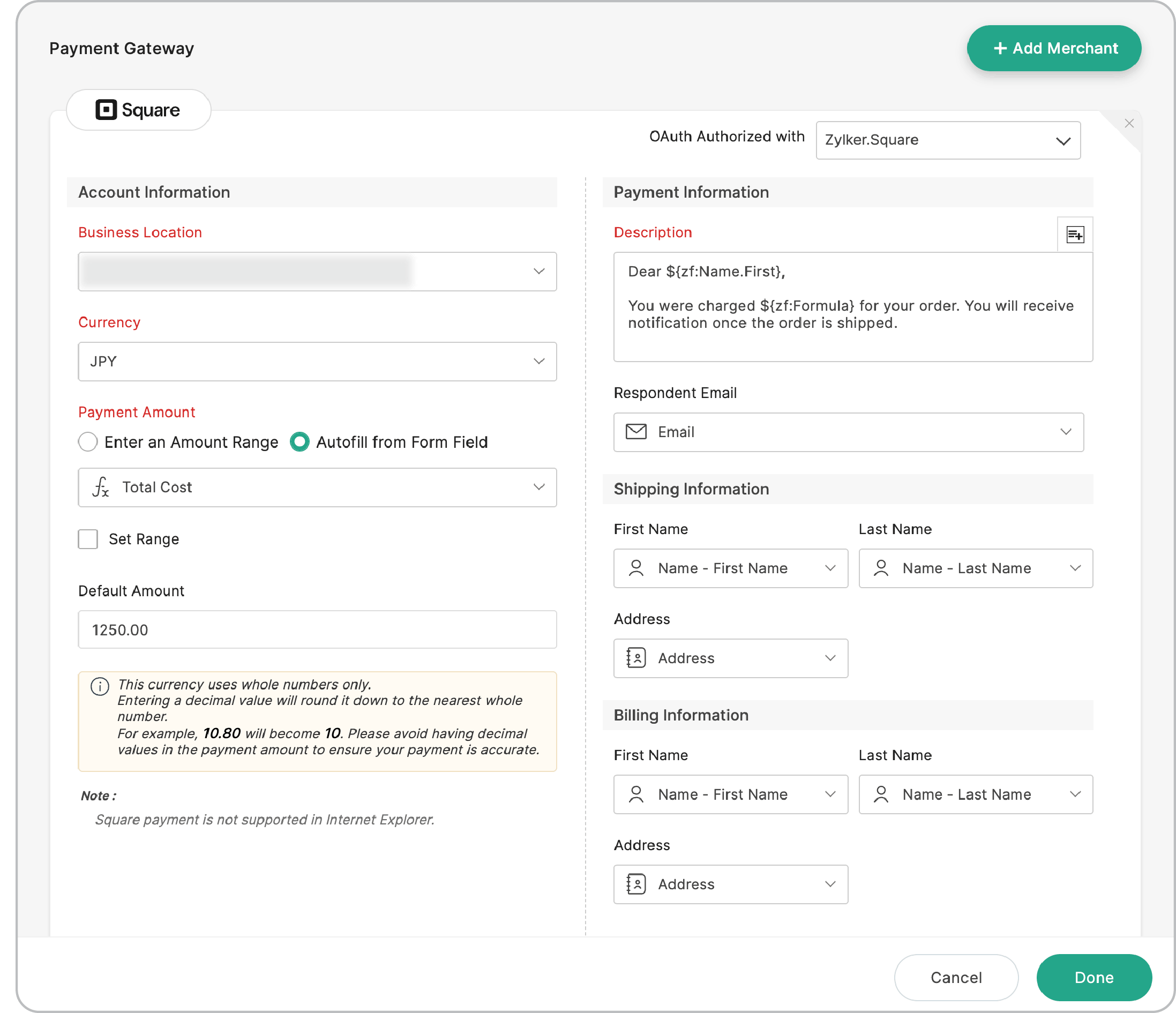Click the person icon in Billing Last Name field

click(881, 794)
